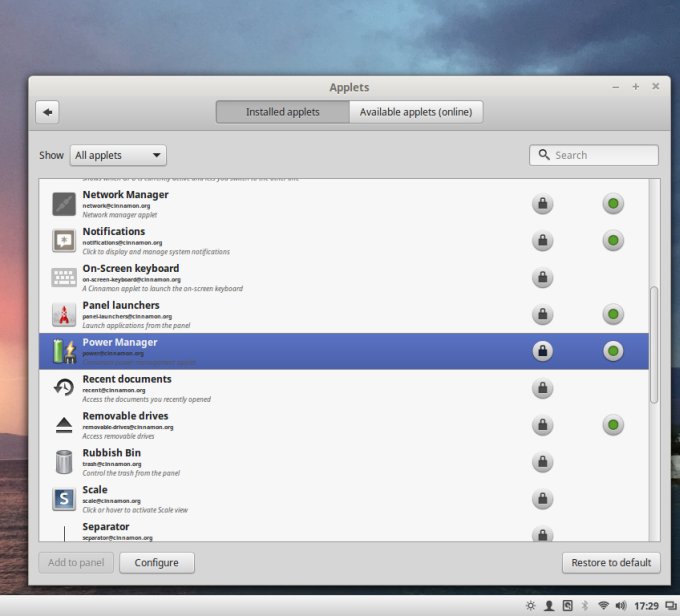Click the lock icon in Scale row
680x616 pixels.
tap(543, 498)
